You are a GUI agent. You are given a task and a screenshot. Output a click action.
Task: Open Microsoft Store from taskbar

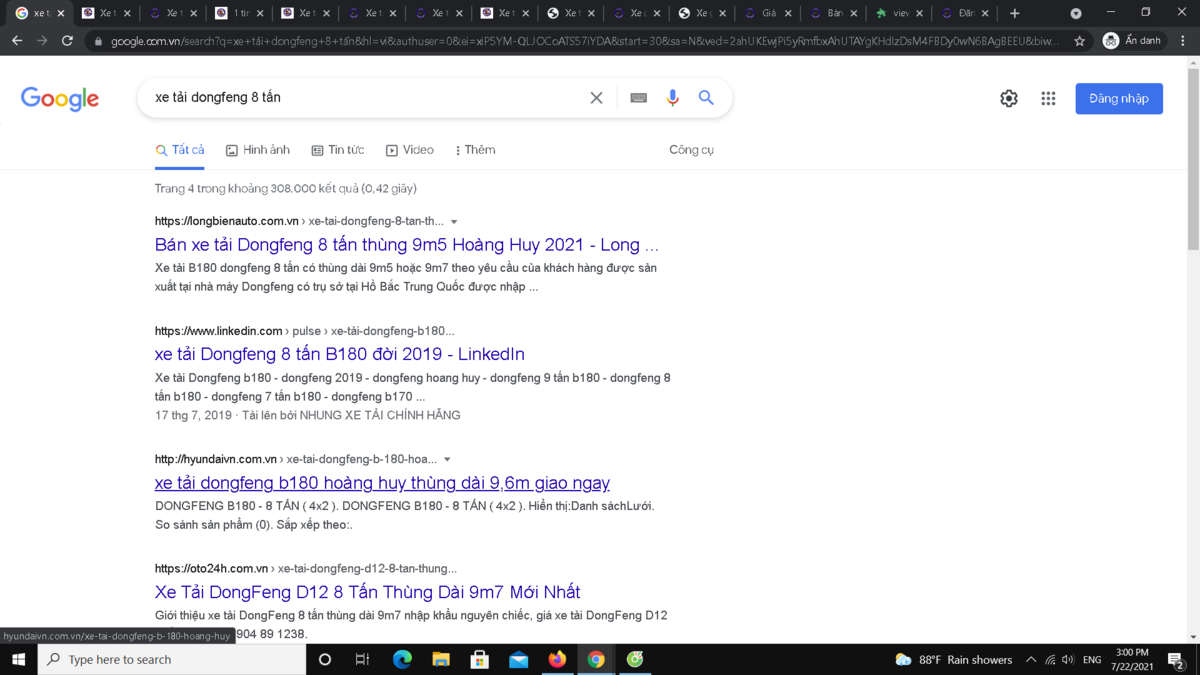click(x=480, y=659)
